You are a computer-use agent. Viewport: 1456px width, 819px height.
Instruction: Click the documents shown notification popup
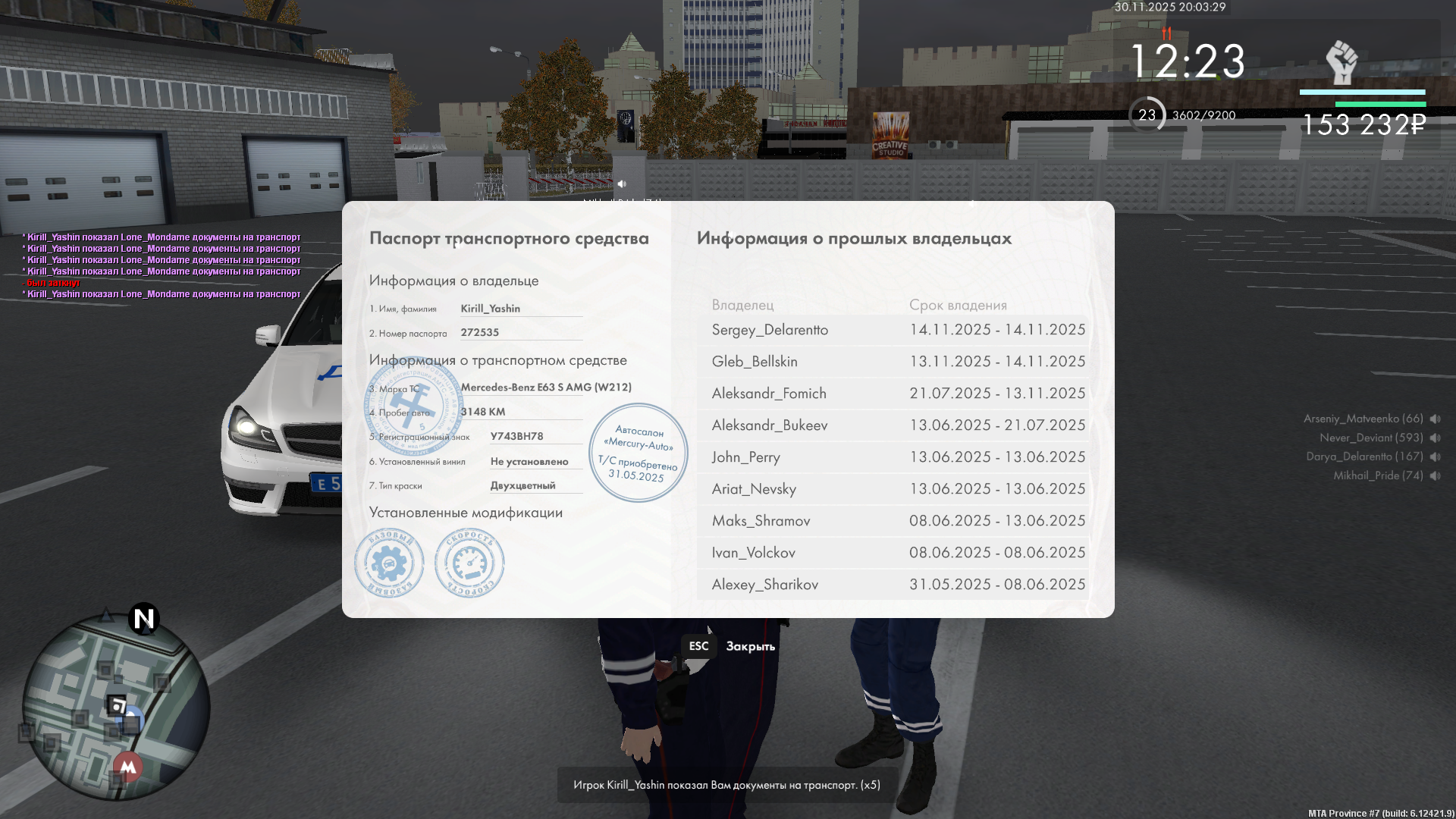click(x=726, y=785)
